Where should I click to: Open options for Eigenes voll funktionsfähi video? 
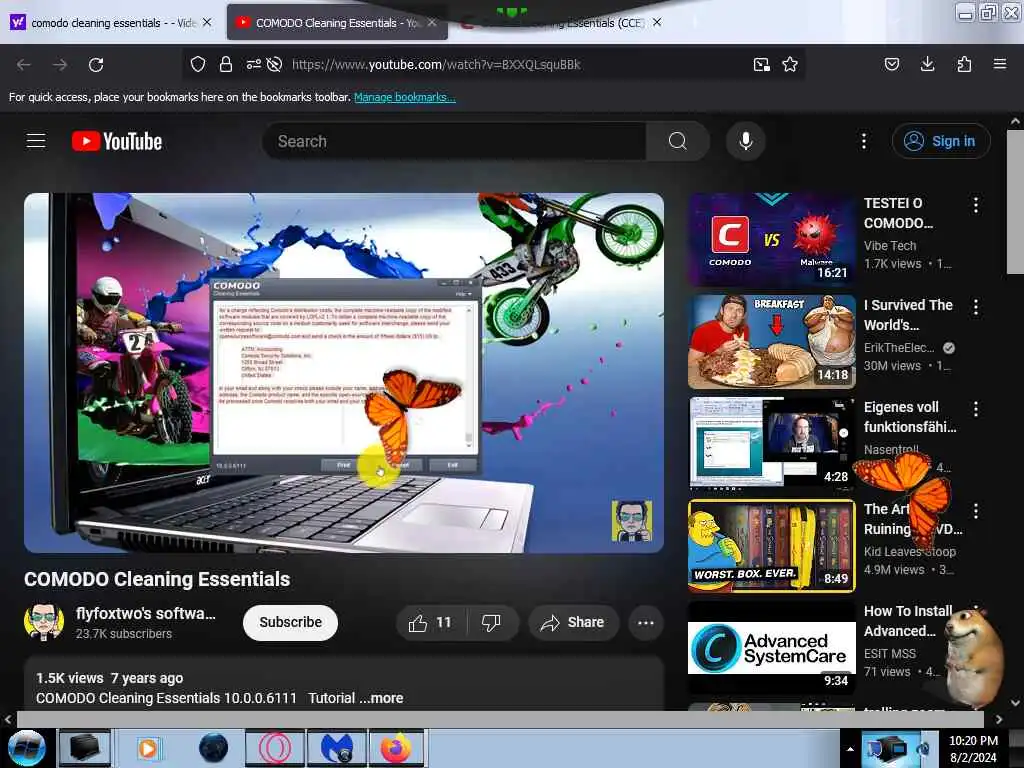pos(976,409)
